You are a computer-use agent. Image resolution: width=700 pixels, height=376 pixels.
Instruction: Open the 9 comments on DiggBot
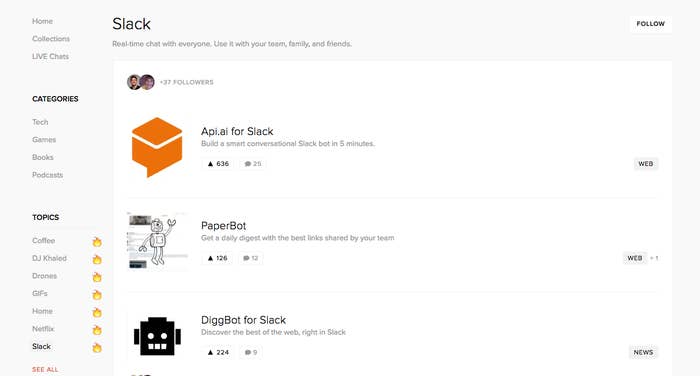[251, 352]
